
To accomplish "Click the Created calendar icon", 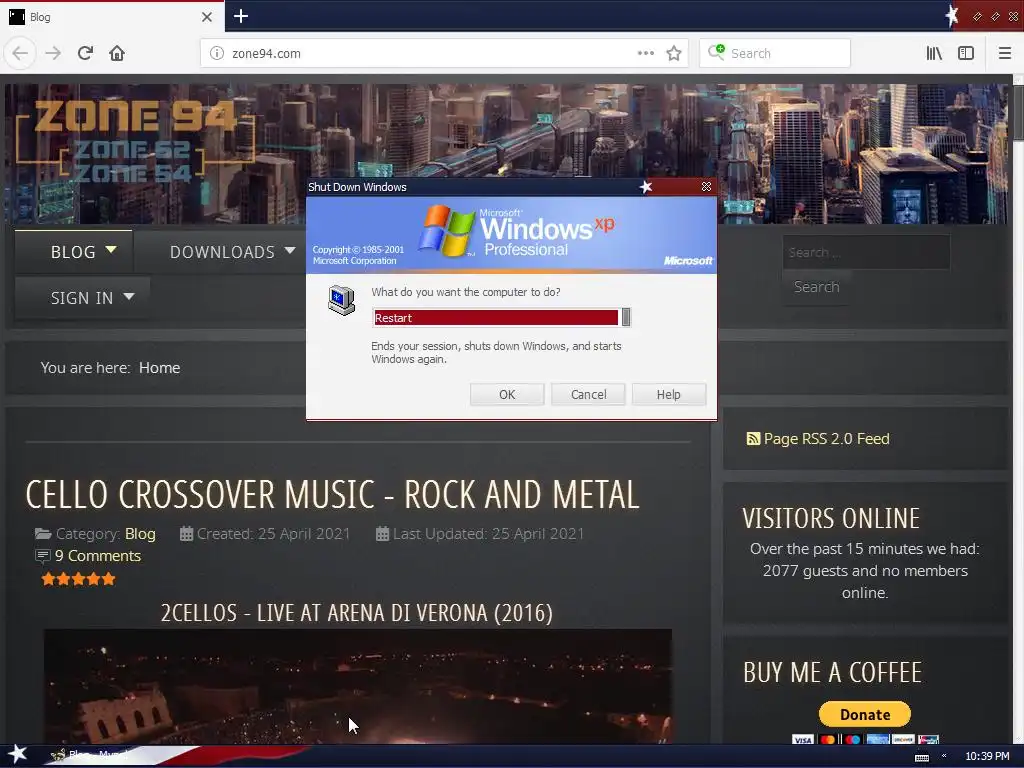I will (x=186, y=534).
